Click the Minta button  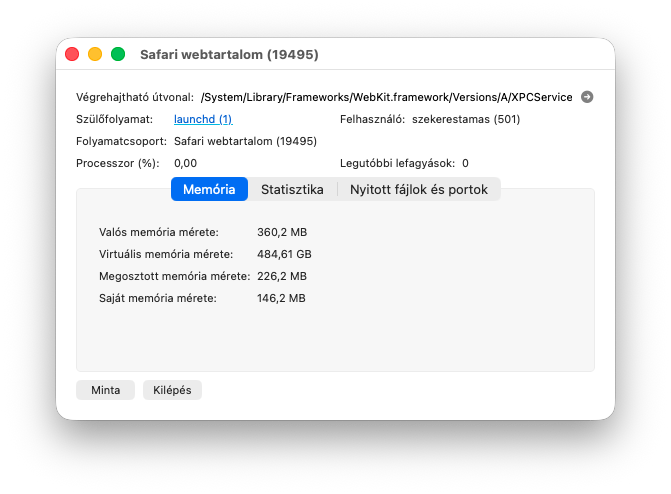(x=105, y=390)
